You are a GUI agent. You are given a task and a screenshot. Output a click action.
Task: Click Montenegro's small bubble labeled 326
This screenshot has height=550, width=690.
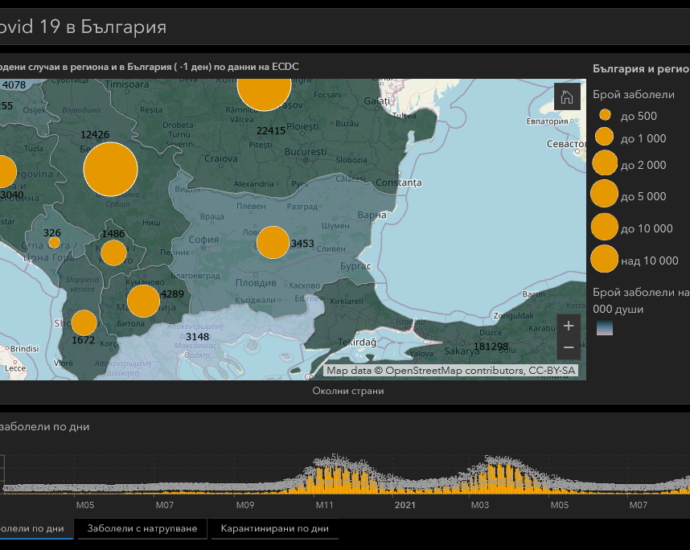(x=54, y=242)
